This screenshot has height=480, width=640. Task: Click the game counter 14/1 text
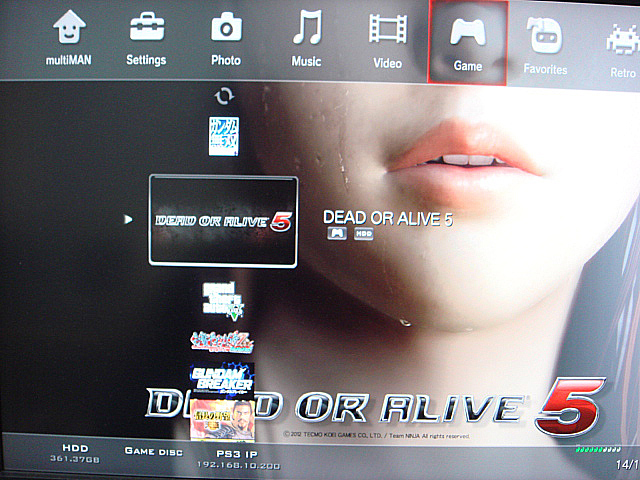(x=627, y=464)
